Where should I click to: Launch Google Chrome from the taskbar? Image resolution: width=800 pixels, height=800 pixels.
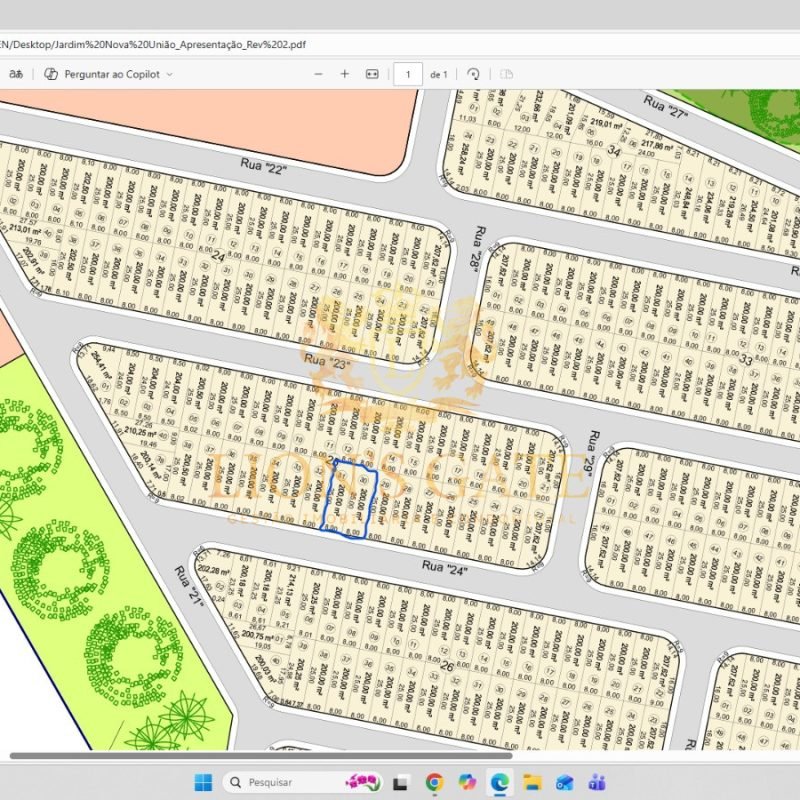click(434, 782)
